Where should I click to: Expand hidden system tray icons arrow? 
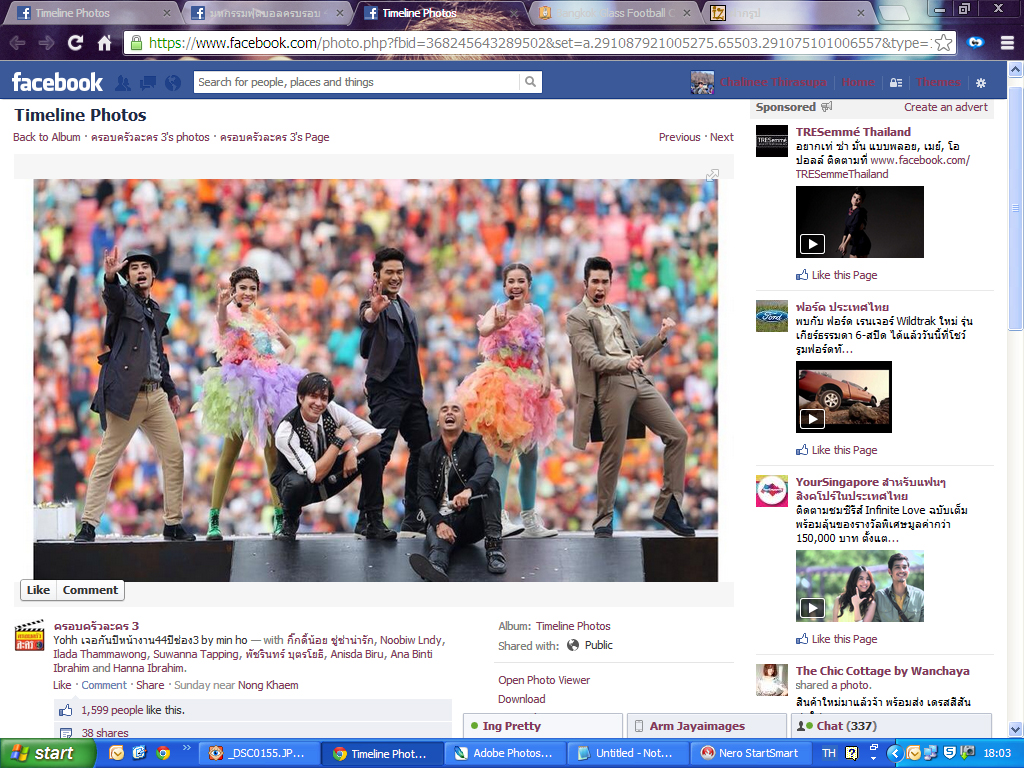tap(895, 753)
